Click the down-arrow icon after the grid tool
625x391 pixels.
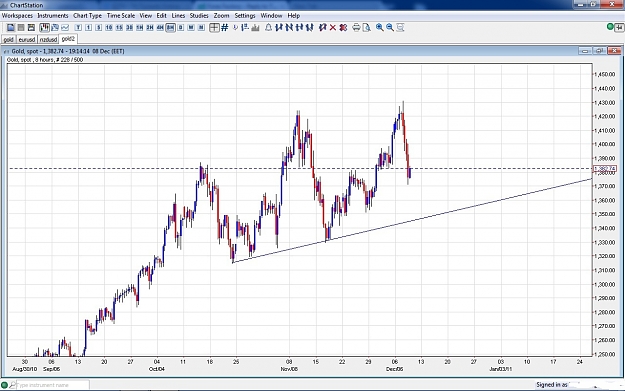[236, 28]
